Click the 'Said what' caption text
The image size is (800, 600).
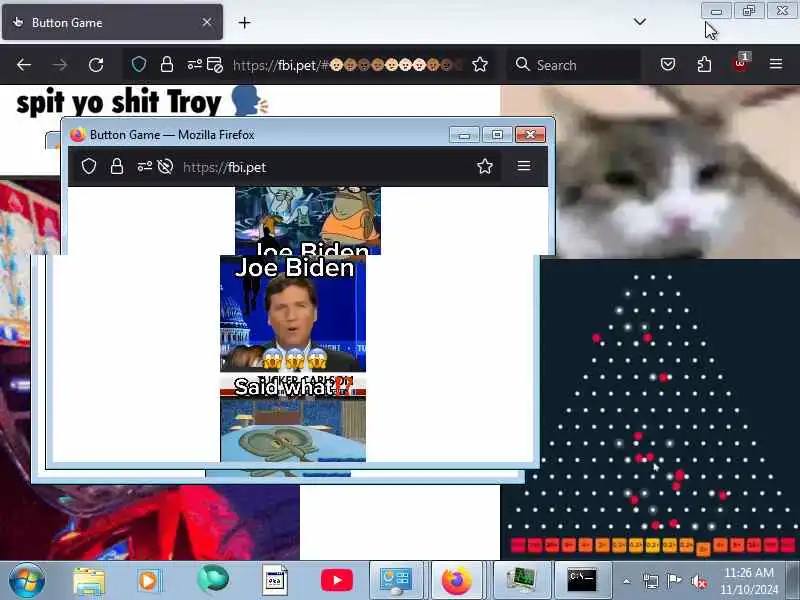(293, 387)
